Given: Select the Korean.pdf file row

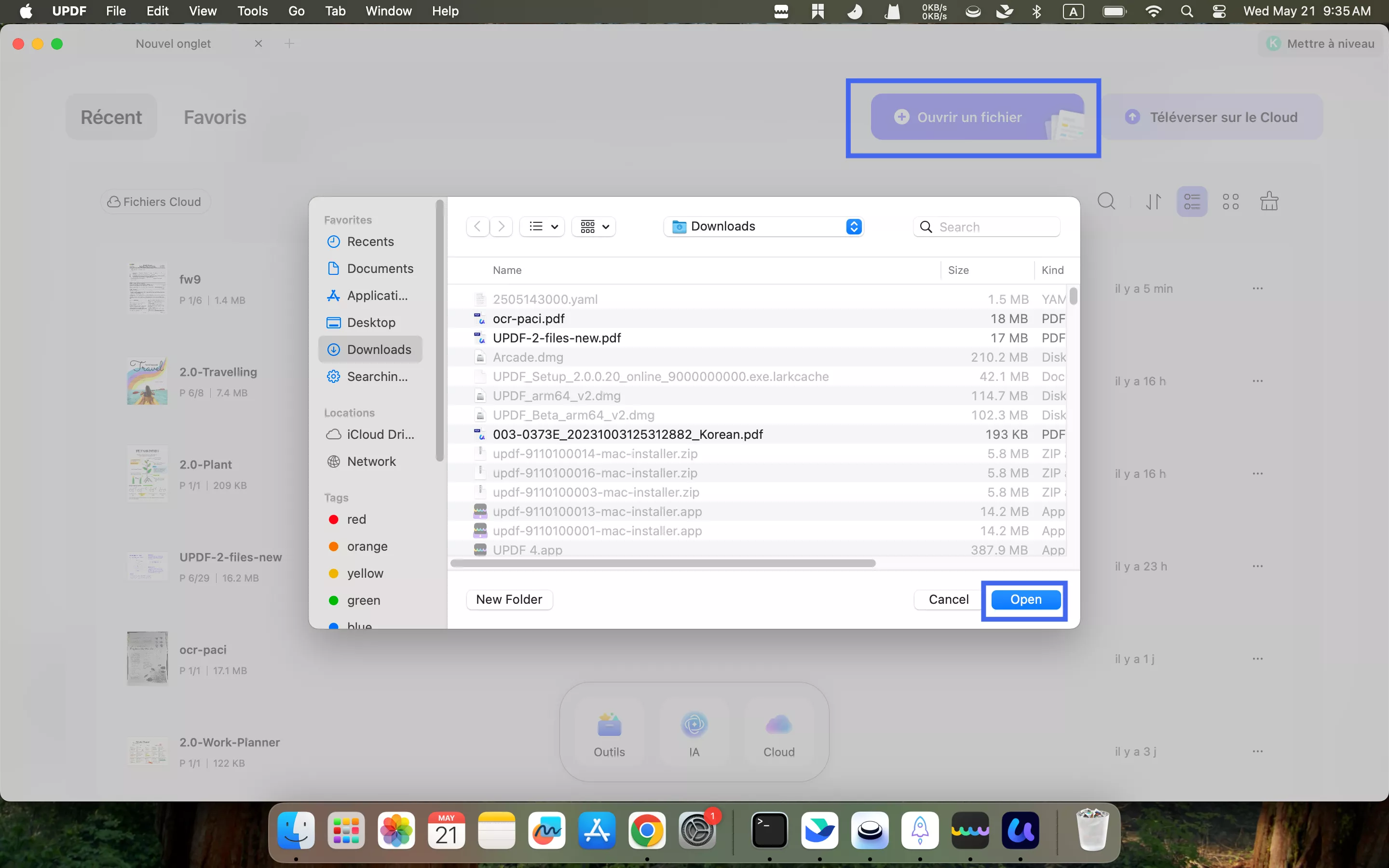Looking at the screenshot, I should 757,434.
